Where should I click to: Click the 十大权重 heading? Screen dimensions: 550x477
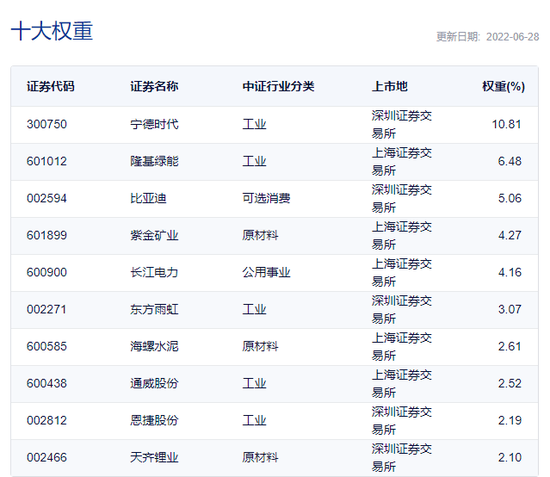52,31
